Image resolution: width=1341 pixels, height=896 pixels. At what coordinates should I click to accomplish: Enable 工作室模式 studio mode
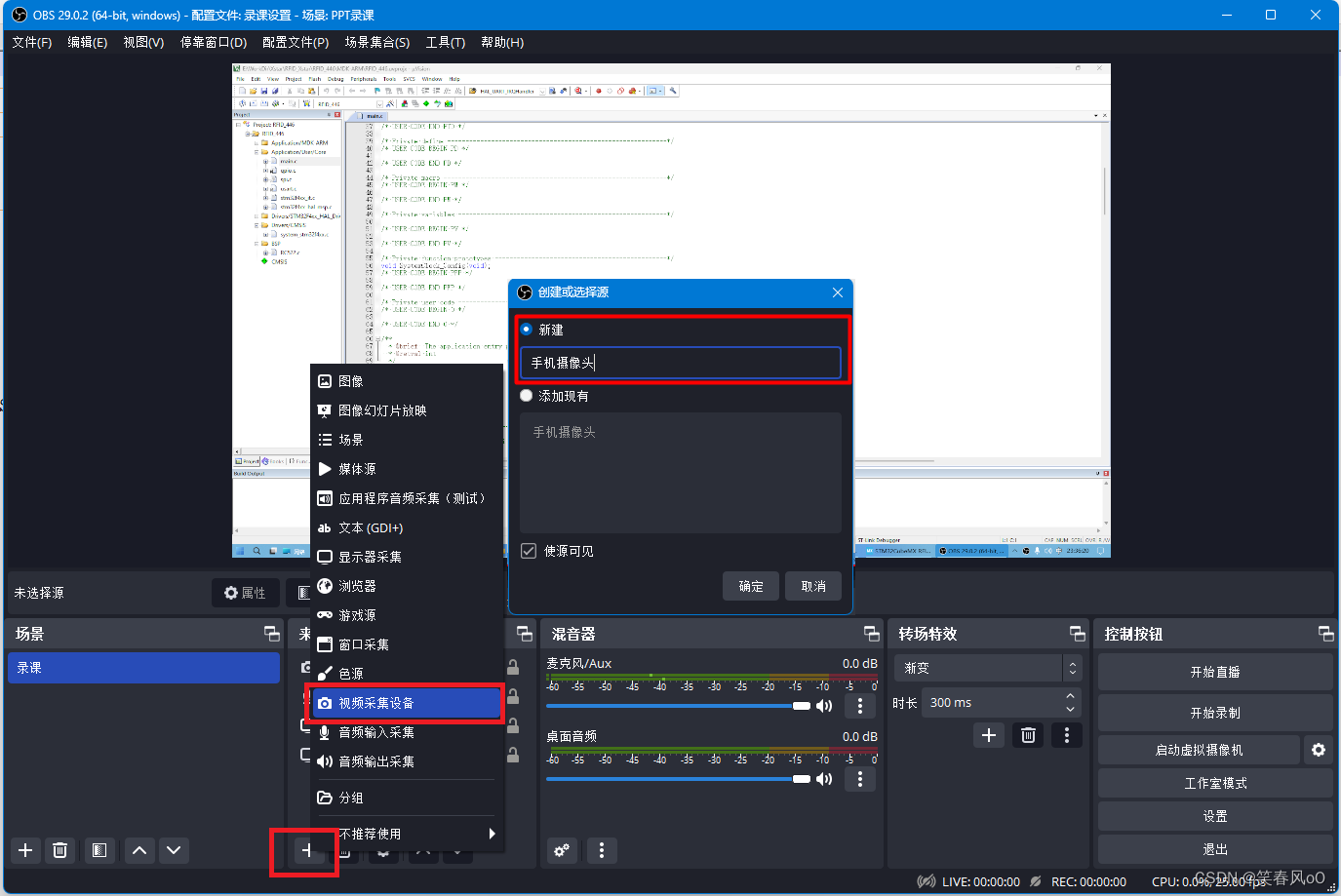tap(1215, 783)
